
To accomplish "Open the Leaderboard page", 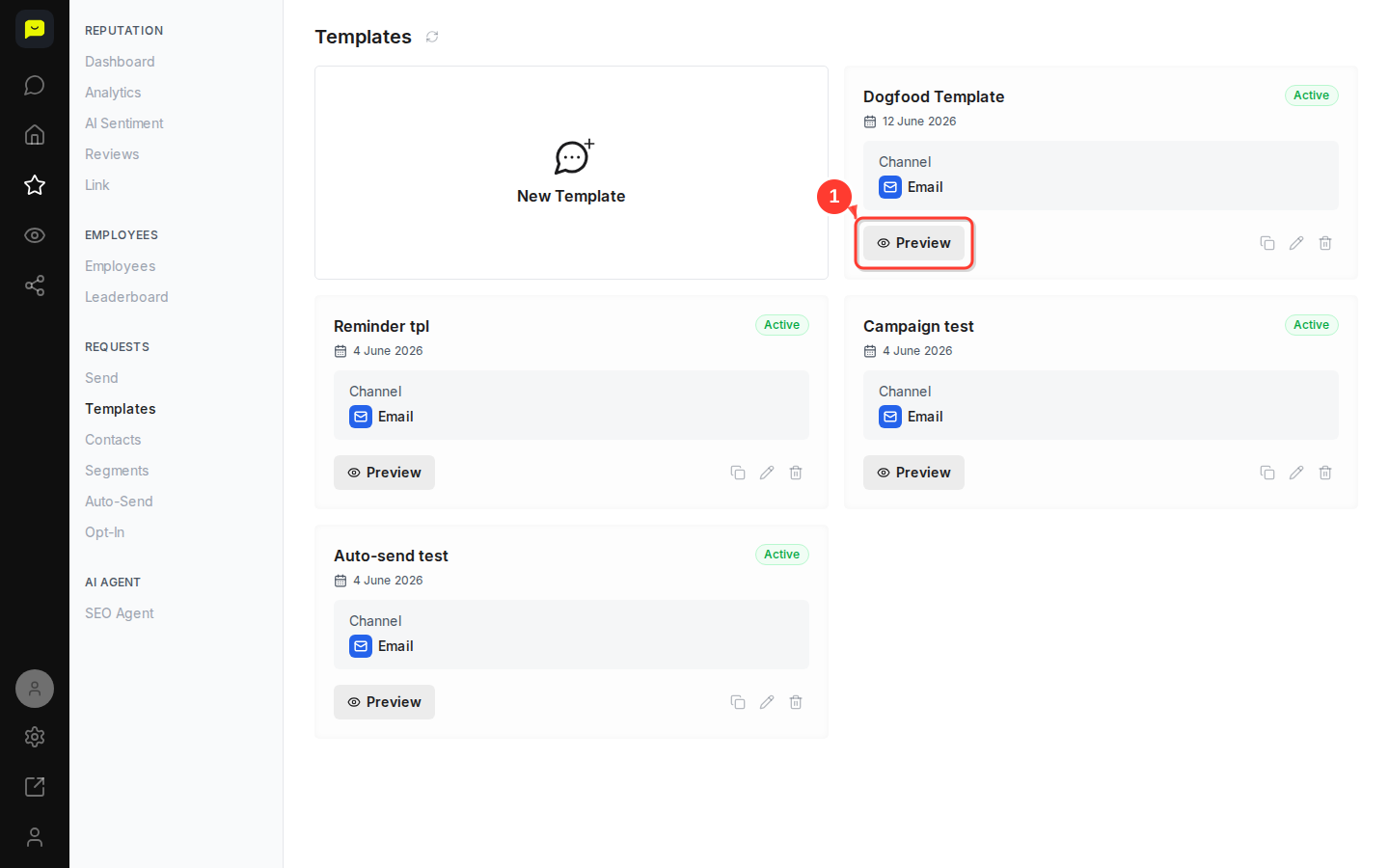I will tap(126, 297).
